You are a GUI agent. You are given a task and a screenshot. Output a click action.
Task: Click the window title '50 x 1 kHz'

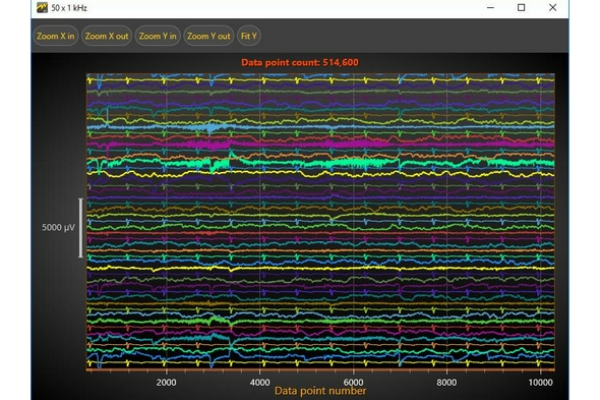click(x=71, y=7)
